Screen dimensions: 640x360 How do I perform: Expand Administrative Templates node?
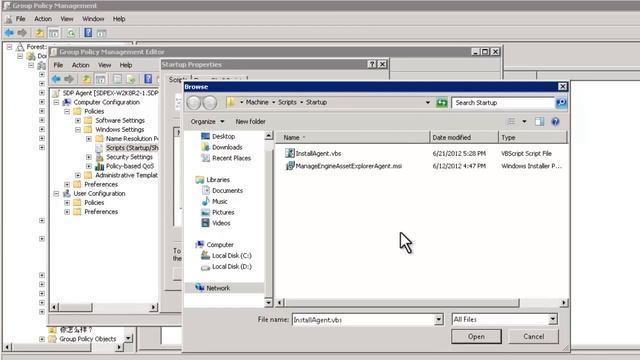[78, 175]
